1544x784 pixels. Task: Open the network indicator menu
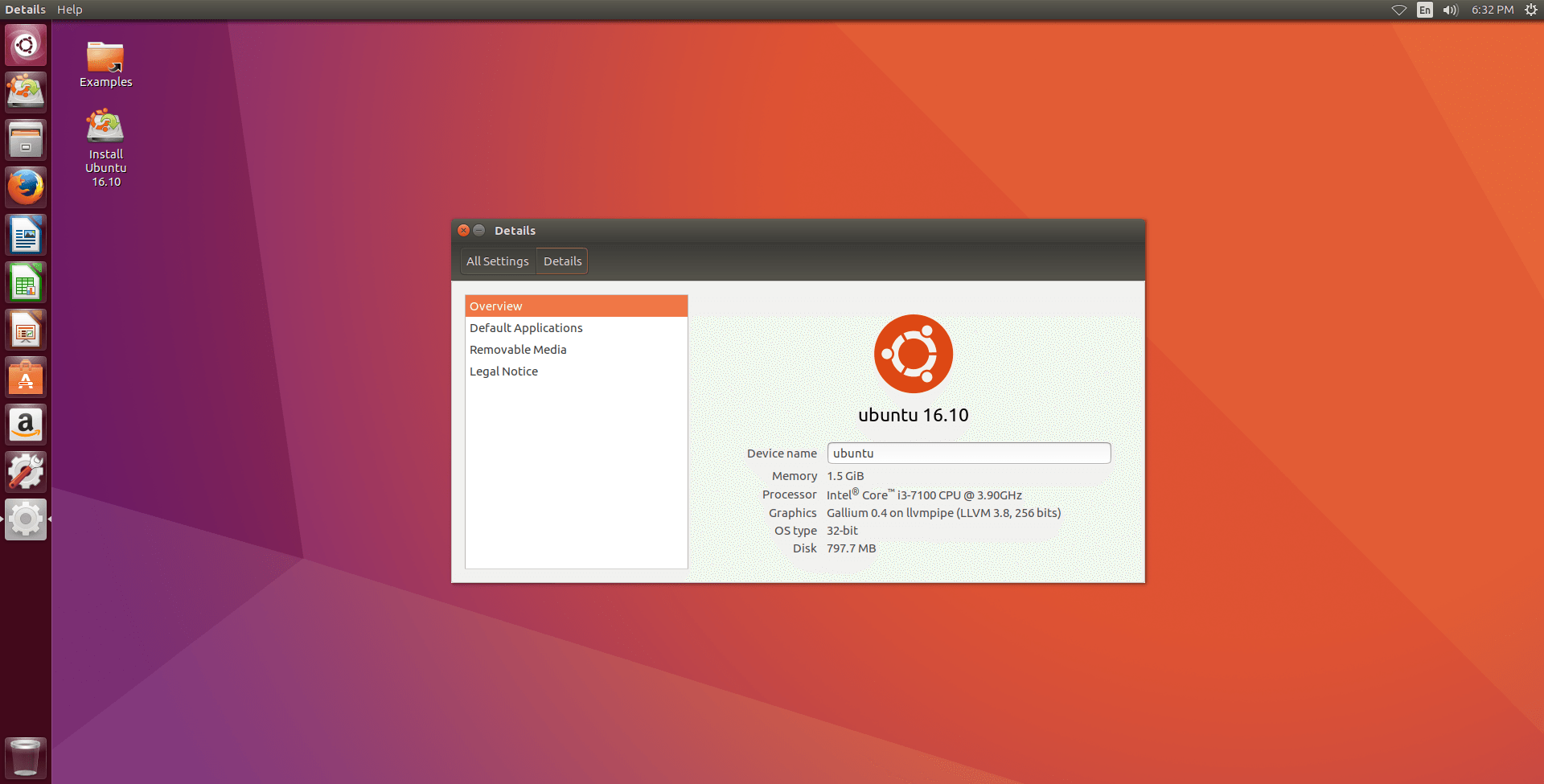click(1399, 10)
